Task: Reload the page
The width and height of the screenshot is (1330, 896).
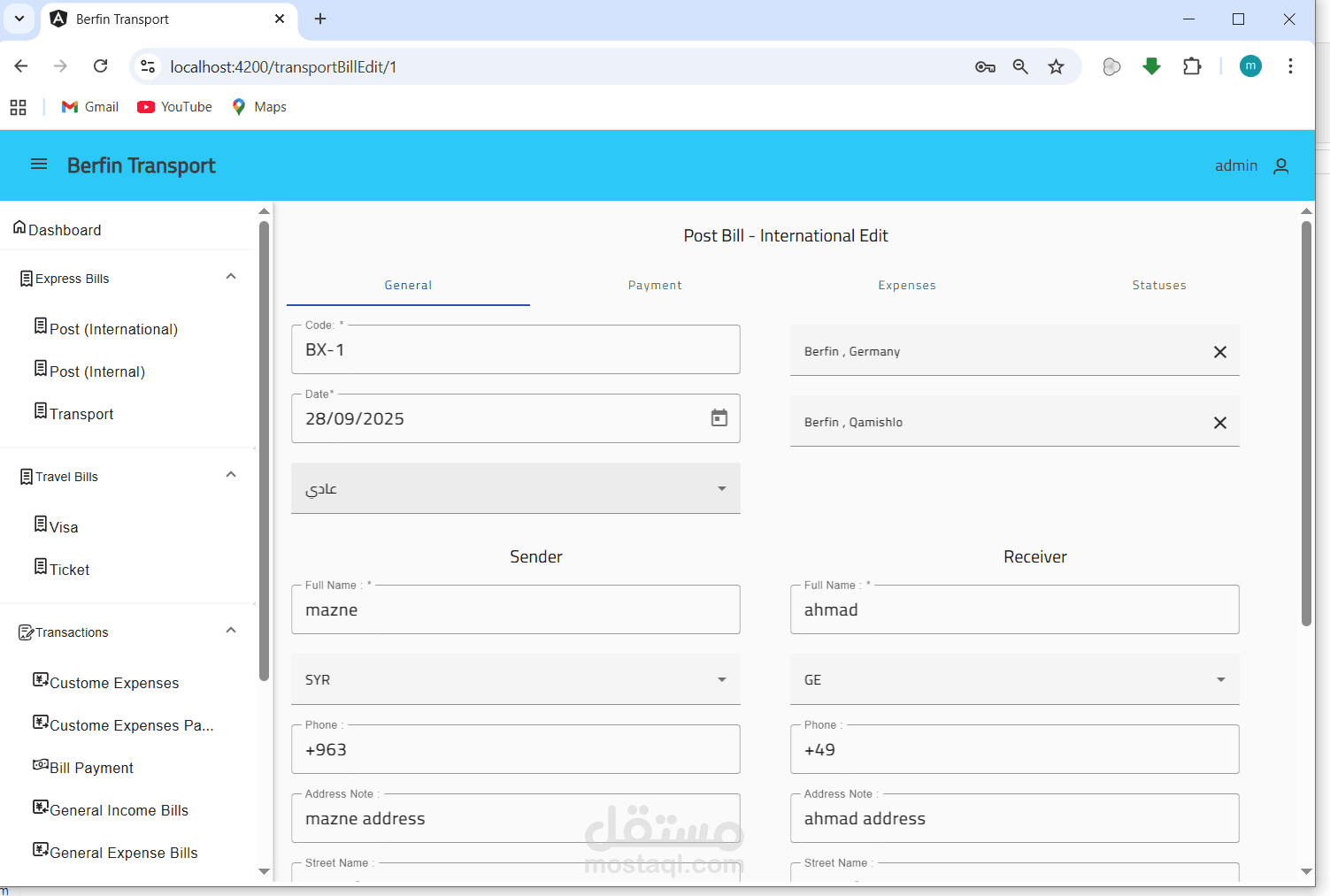Action: (101, 66)
